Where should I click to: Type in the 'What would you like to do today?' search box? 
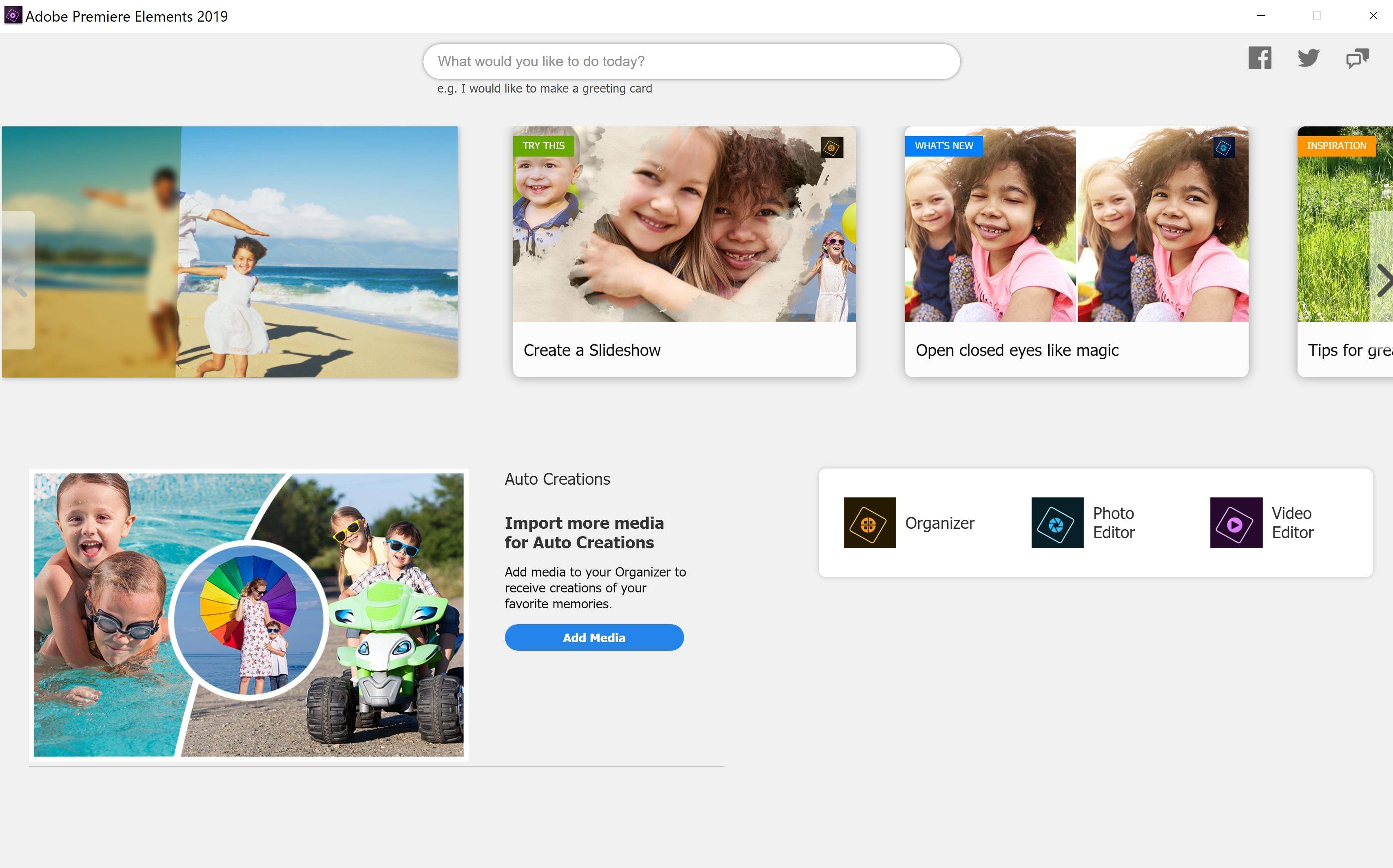691,62
